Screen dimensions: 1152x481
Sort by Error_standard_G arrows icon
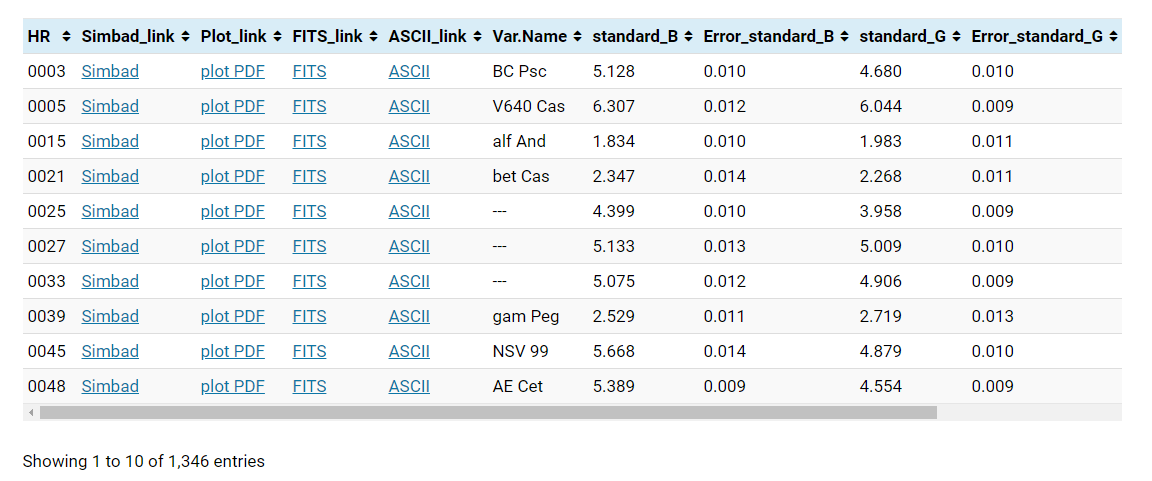click(x=1113, y=36)
